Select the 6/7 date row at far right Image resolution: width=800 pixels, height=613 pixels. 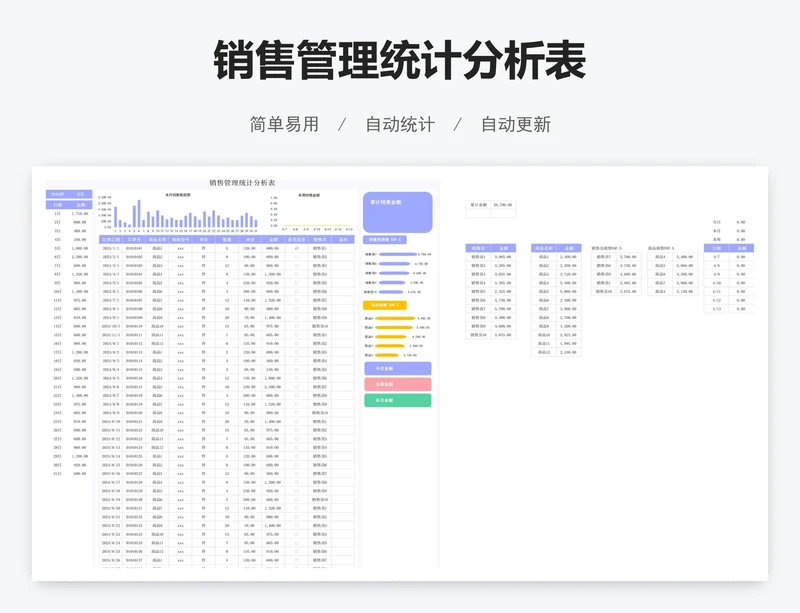coord(729,257)
